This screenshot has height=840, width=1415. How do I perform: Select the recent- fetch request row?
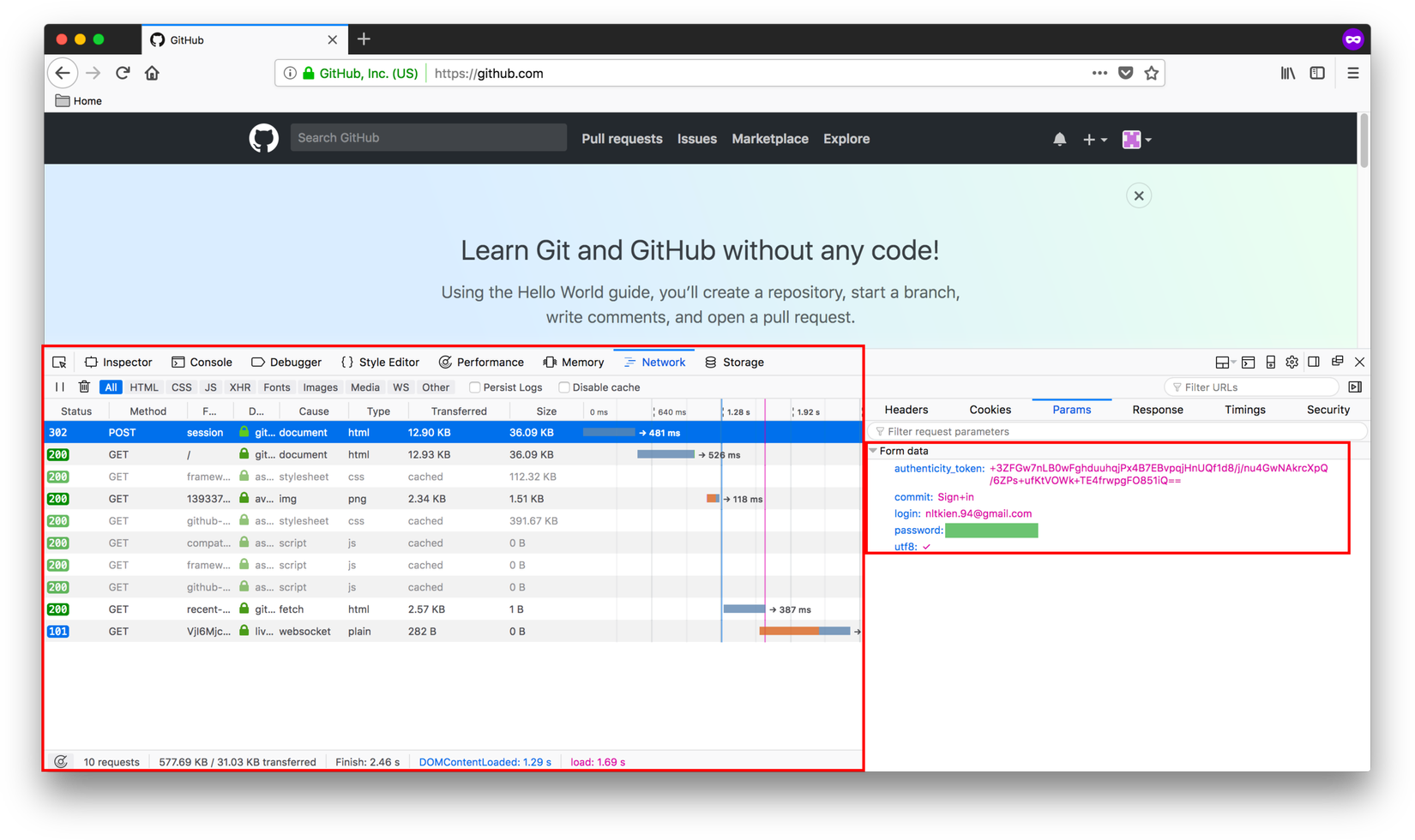(453, 609)
